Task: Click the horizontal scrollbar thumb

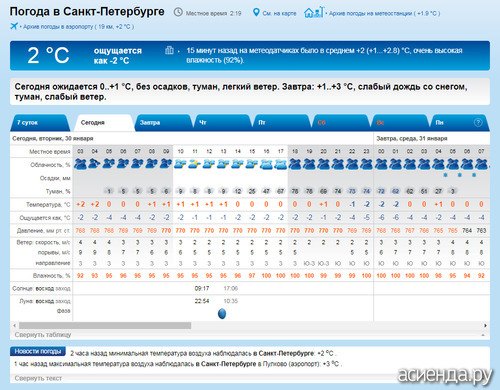Action: point(105,325)
